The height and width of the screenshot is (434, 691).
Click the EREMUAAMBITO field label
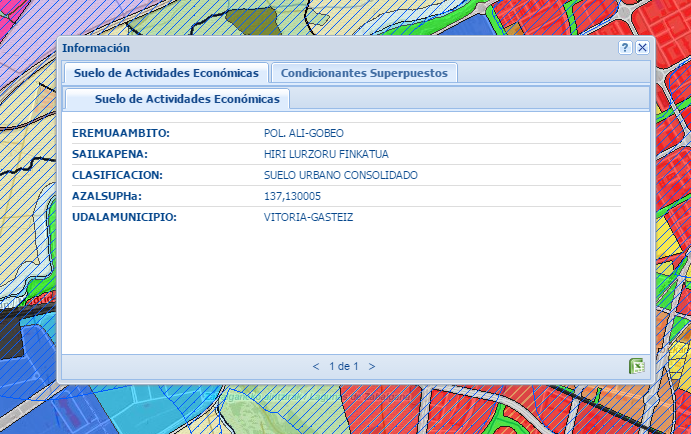(121, 133)
